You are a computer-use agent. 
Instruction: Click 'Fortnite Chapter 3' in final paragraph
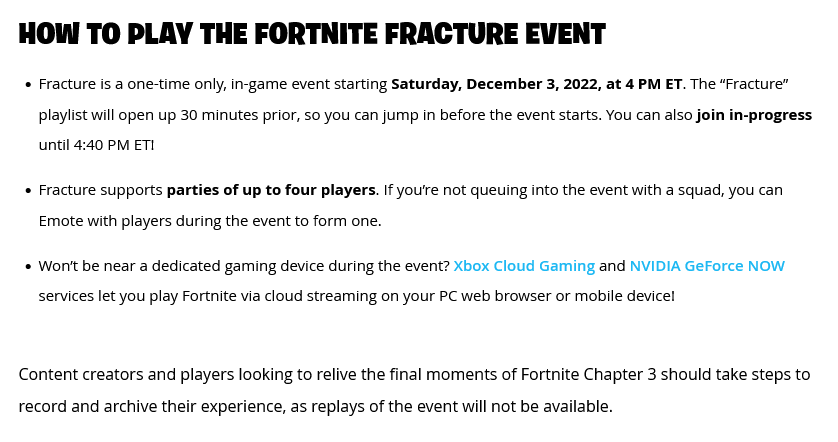point(588,375)
